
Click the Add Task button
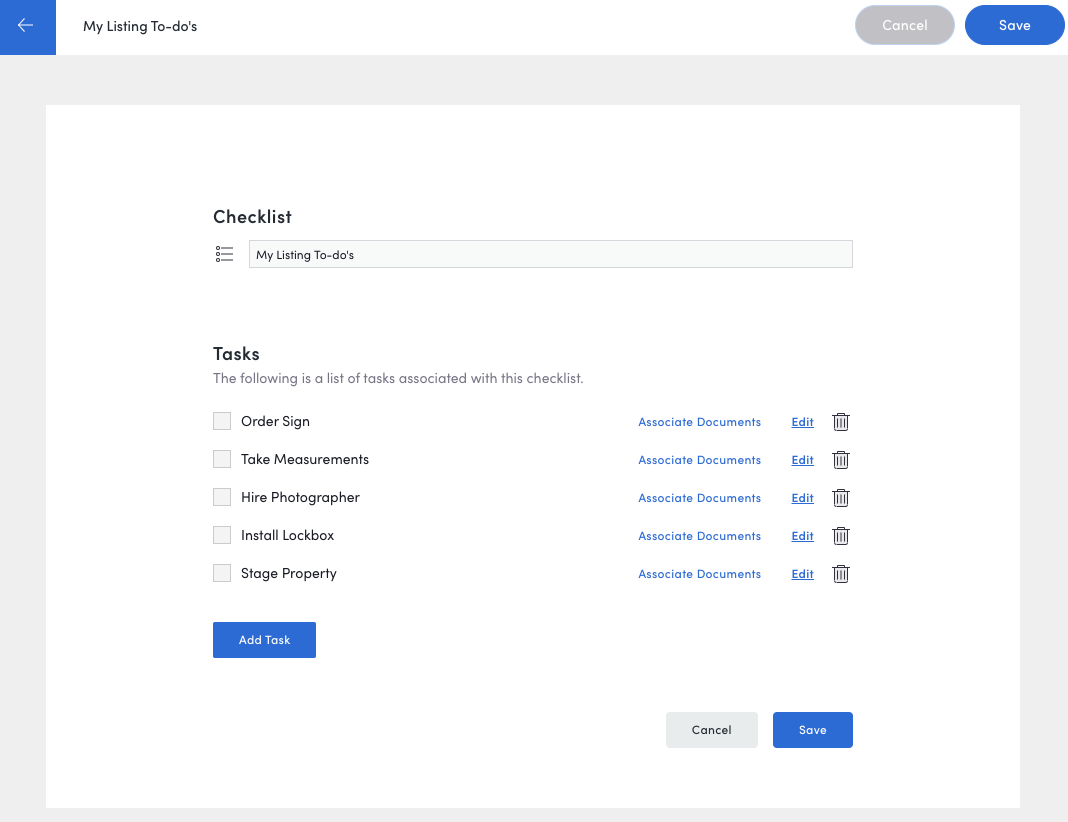click(x=264, y=640)
